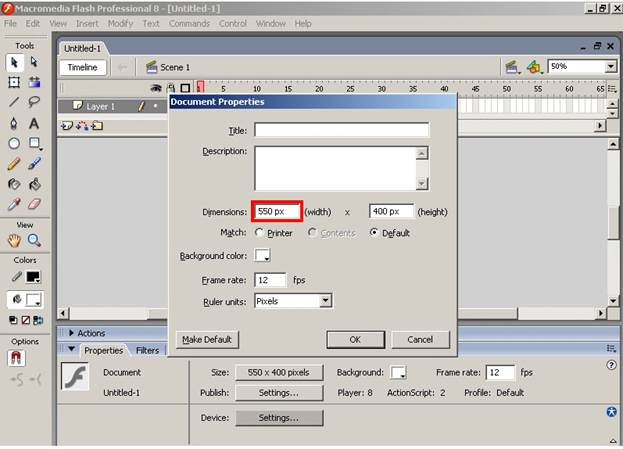Open the Ruler units dropdown

tap(325, 301)
